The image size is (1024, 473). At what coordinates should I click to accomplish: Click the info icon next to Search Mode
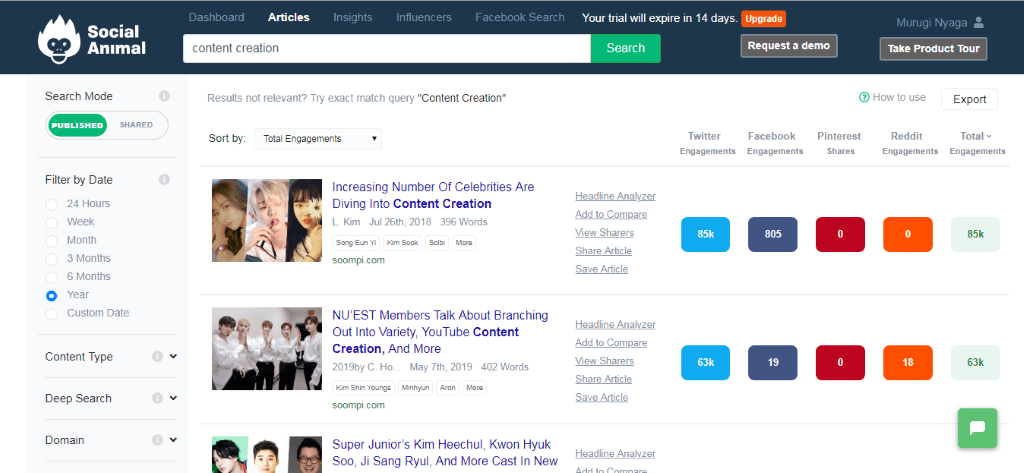[x=165, y=96]
